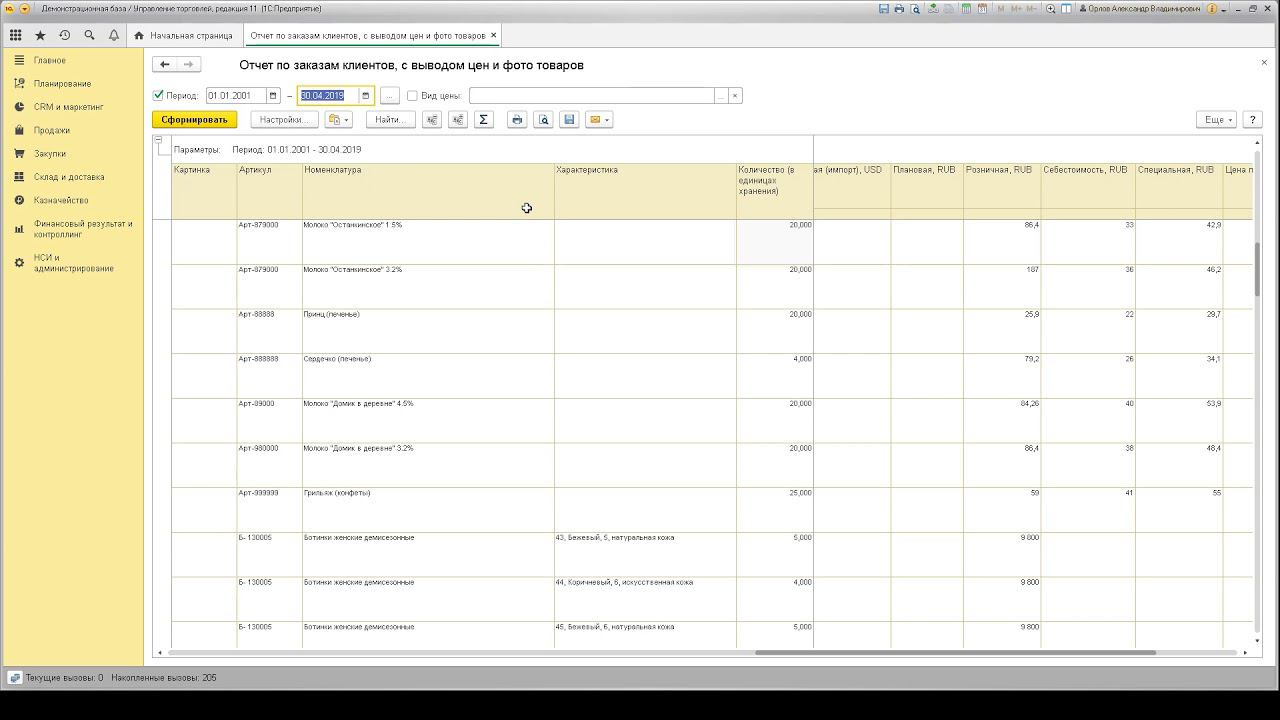This screenshot has height=720, width=1280.
Task: Open the report variants dropdown
Action: point(339,120)
